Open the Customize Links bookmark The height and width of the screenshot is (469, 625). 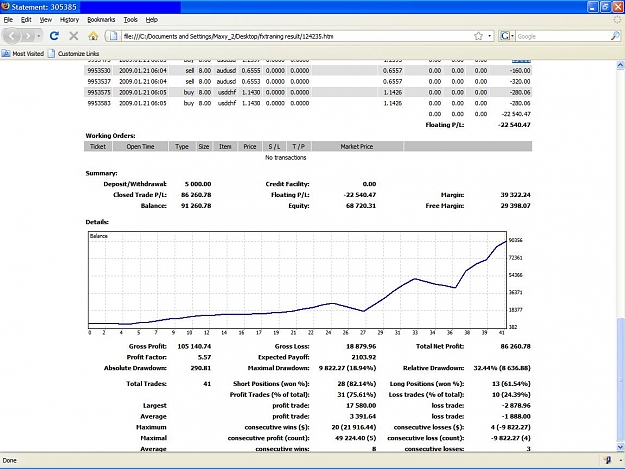74,53
